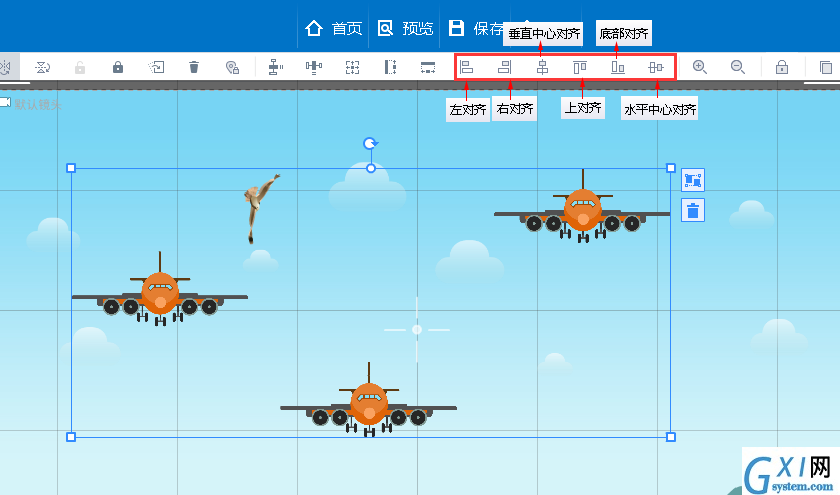Viewport: 840px width, 495px height.
Task: Click the bottom-right selection resize handle
Action: pyautogui.click(x=671, y=437)
